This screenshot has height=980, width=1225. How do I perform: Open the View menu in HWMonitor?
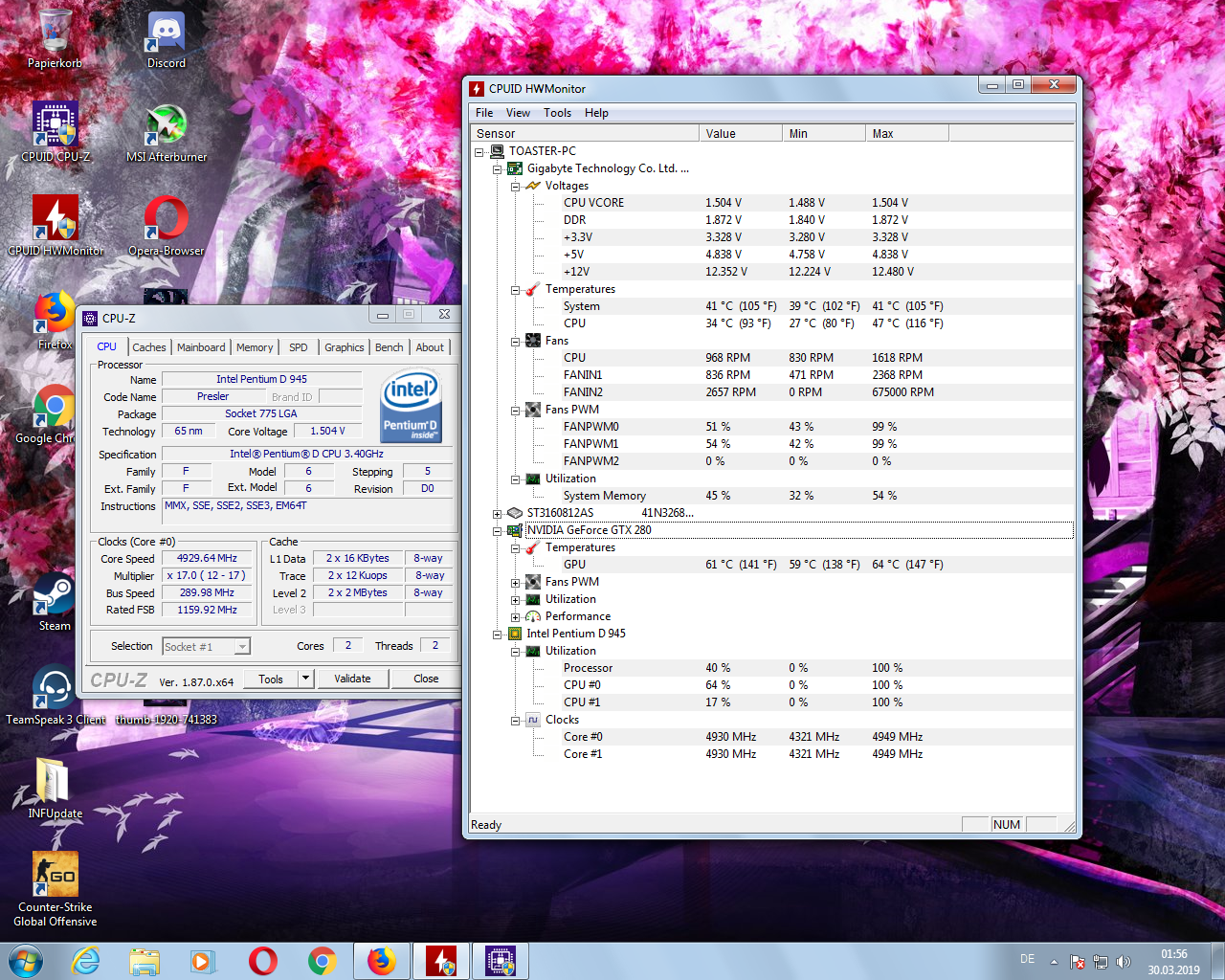click(518, 113)
